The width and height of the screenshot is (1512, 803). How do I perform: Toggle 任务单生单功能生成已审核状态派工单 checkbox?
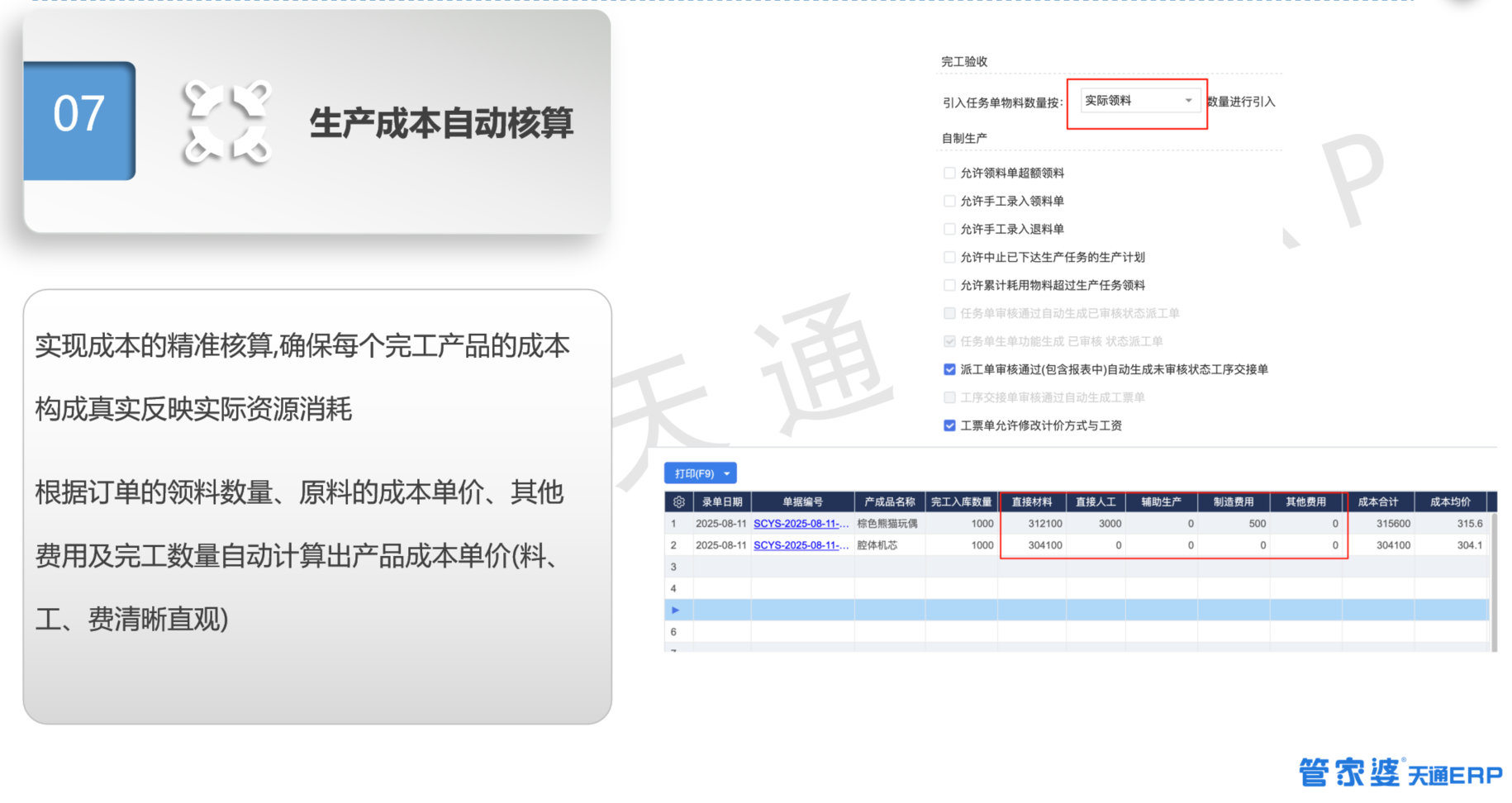point(949,341)
